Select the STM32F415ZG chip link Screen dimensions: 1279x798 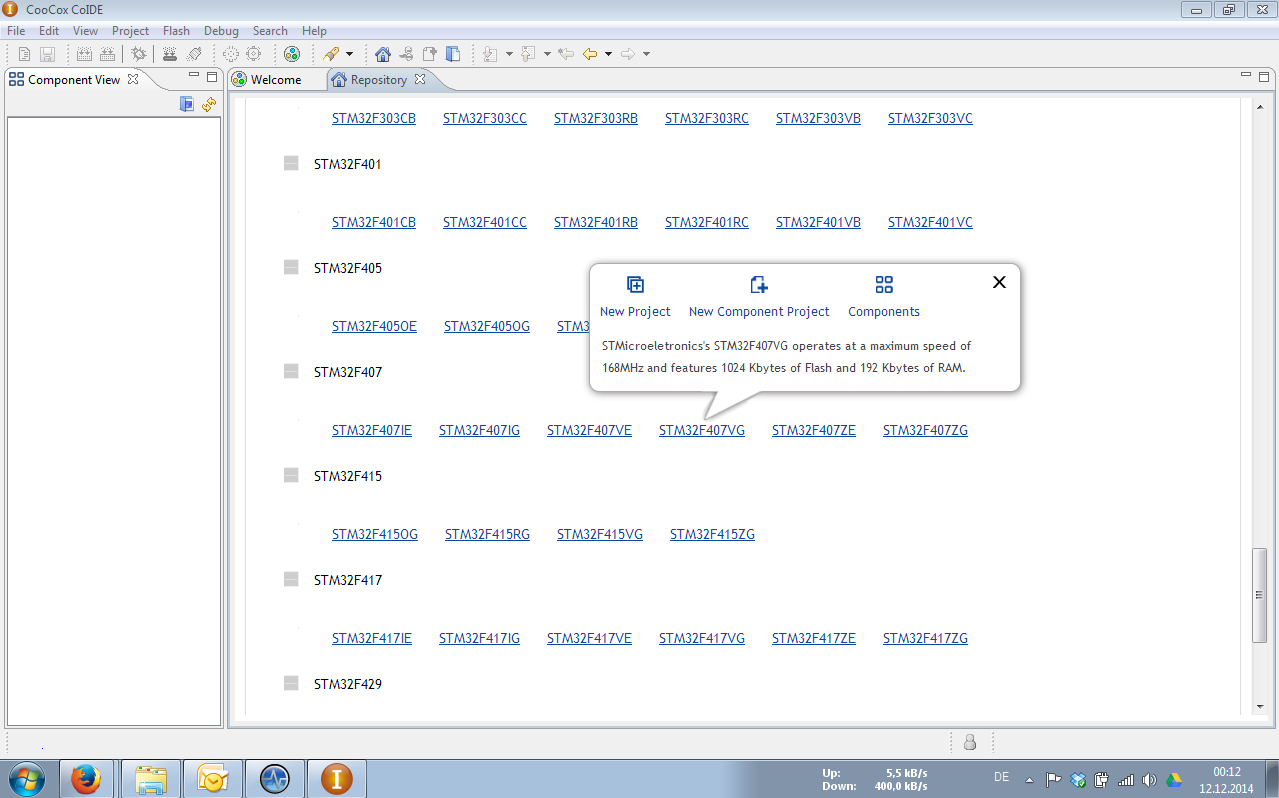click(712, 534)
